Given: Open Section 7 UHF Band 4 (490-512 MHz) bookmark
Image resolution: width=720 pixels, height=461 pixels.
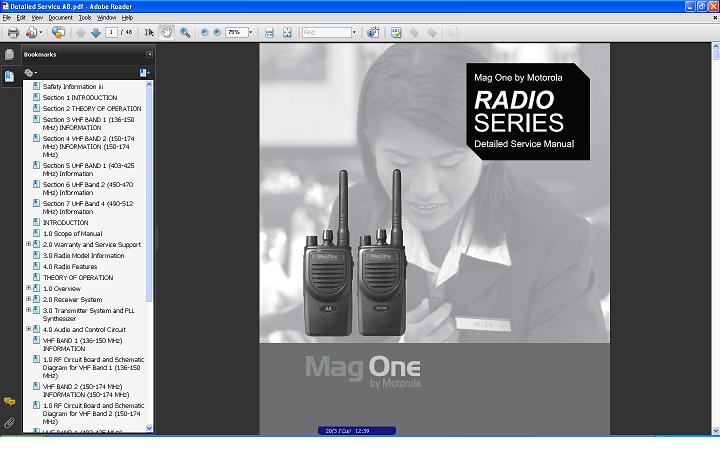Looking at the screenshot, I should pyautogui.click(x=88, y=207).
